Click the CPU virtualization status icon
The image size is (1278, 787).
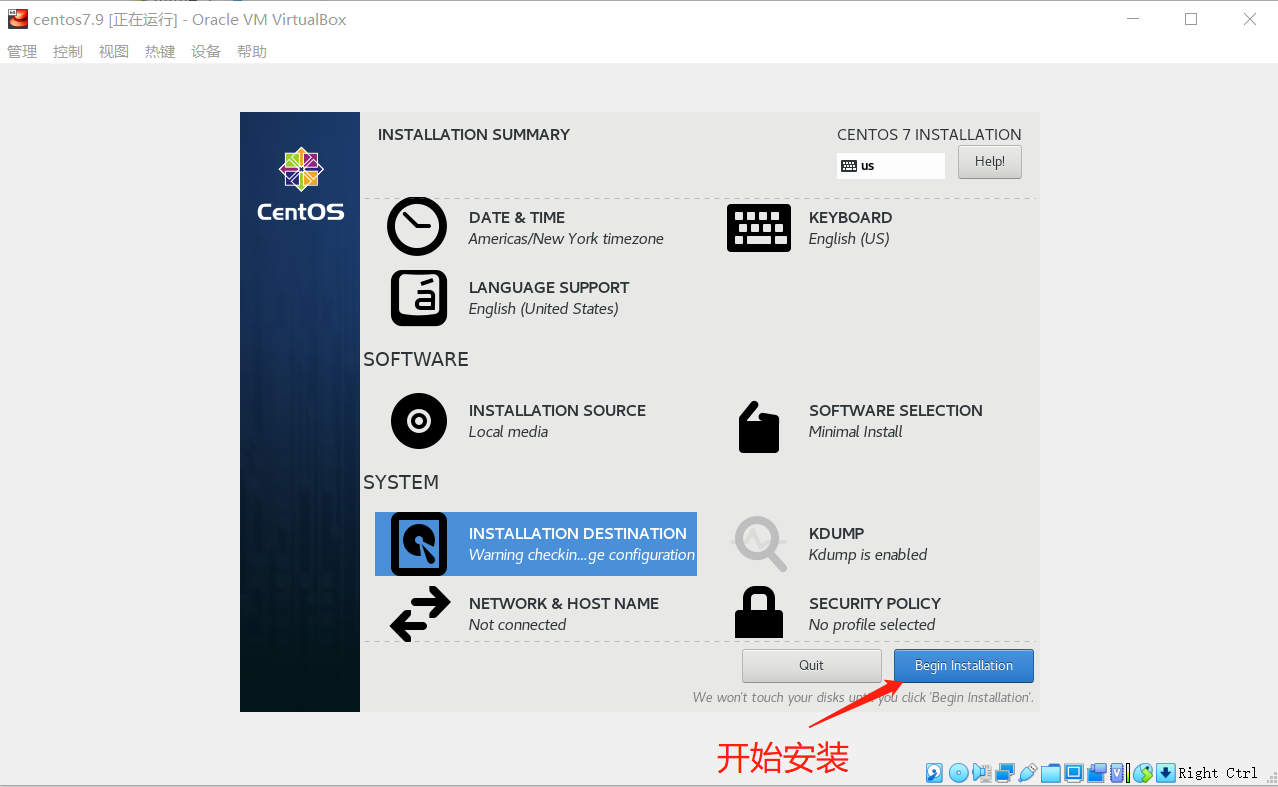(1117, 772)
